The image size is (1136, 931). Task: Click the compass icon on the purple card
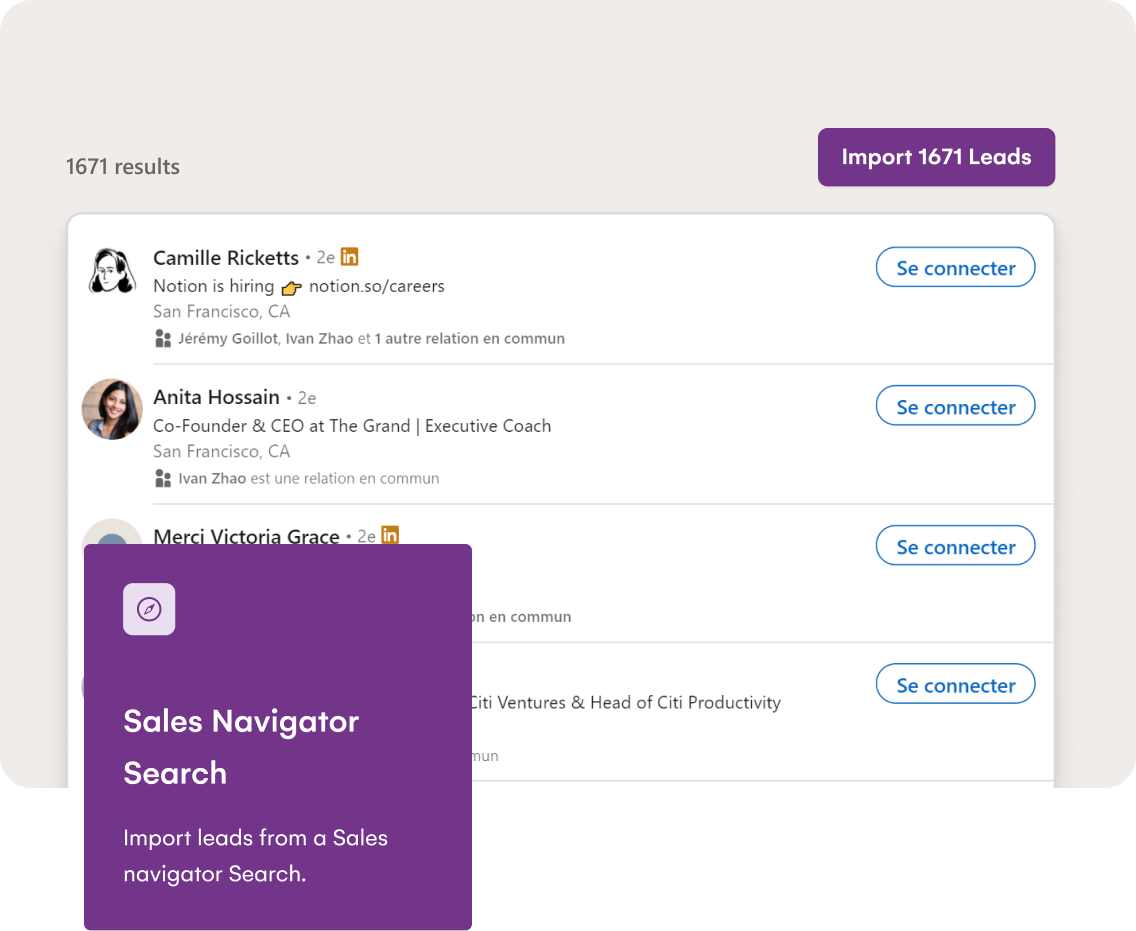coord(149,609)
